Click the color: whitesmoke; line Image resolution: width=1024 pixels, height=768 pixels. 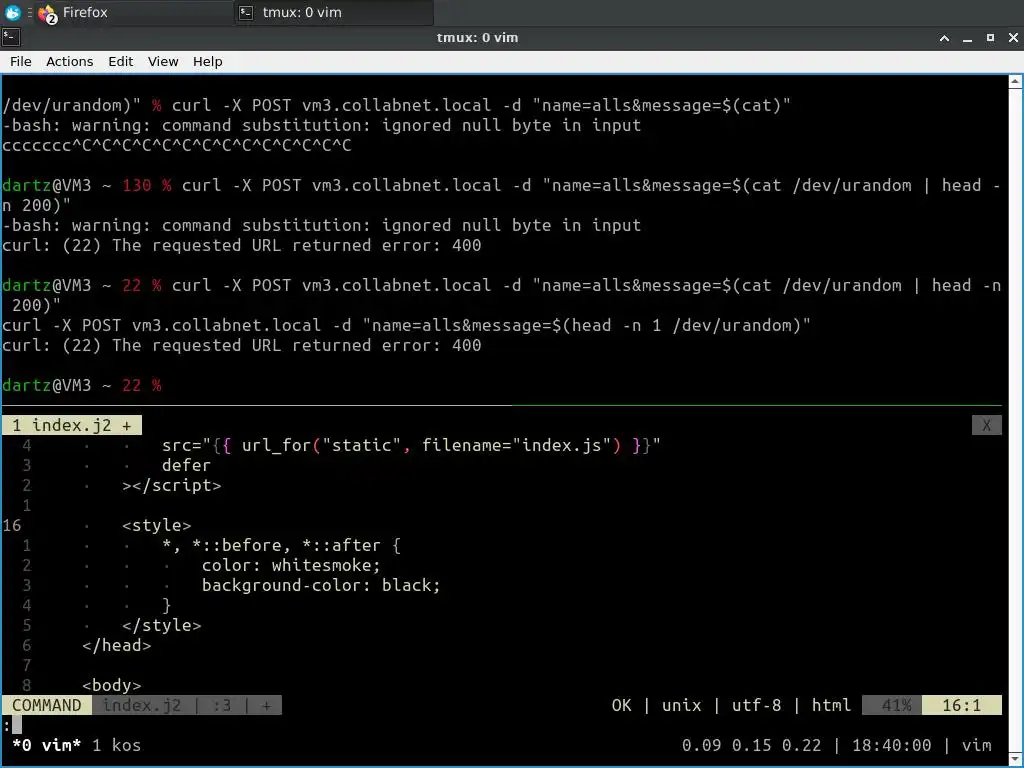click(291, 566)
